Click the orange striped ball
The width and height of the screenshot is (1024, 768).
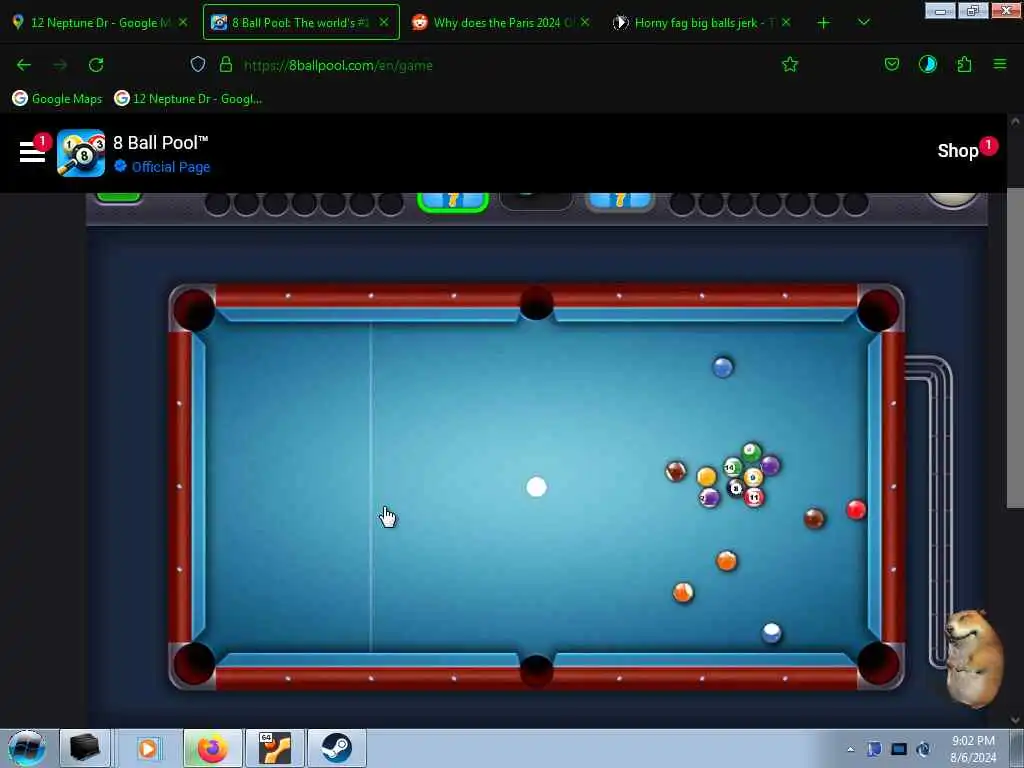(683, 592)
